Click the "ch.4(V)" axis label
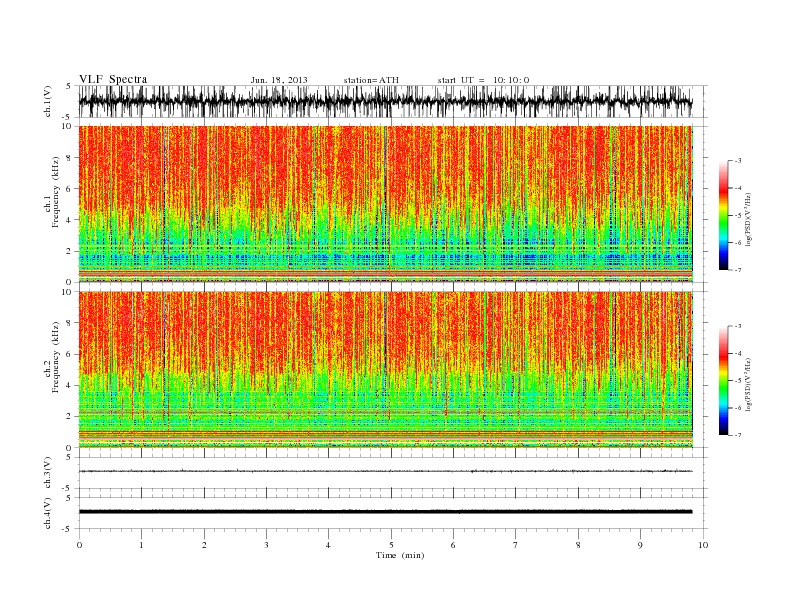 48,513
